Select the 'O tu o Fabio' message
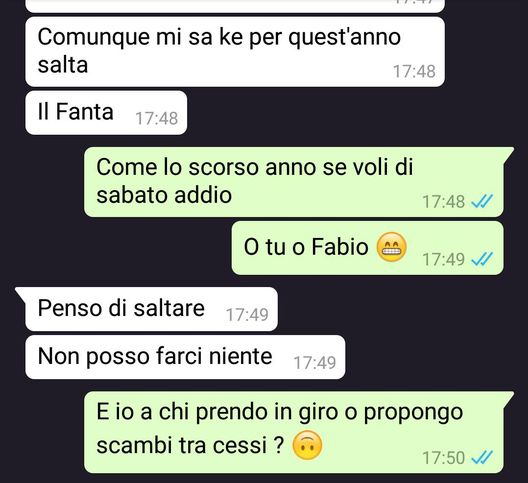The height and width of the screenshot is (483, 528). coord(368,248)
